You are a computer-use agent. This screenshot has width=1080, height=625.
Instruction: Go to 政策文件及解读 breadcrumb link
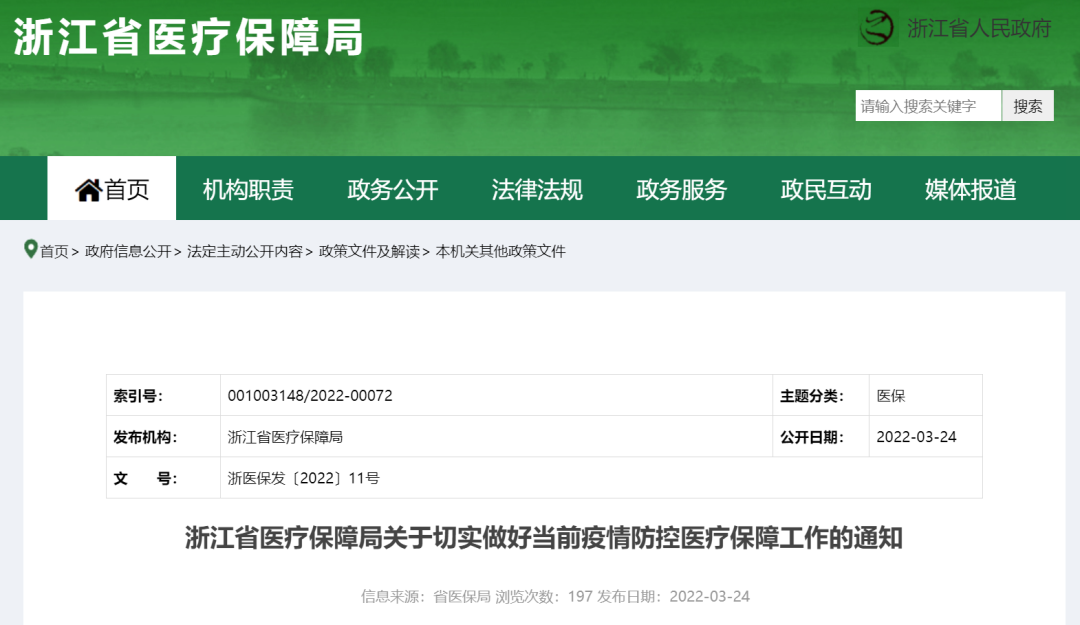[369, 252]
